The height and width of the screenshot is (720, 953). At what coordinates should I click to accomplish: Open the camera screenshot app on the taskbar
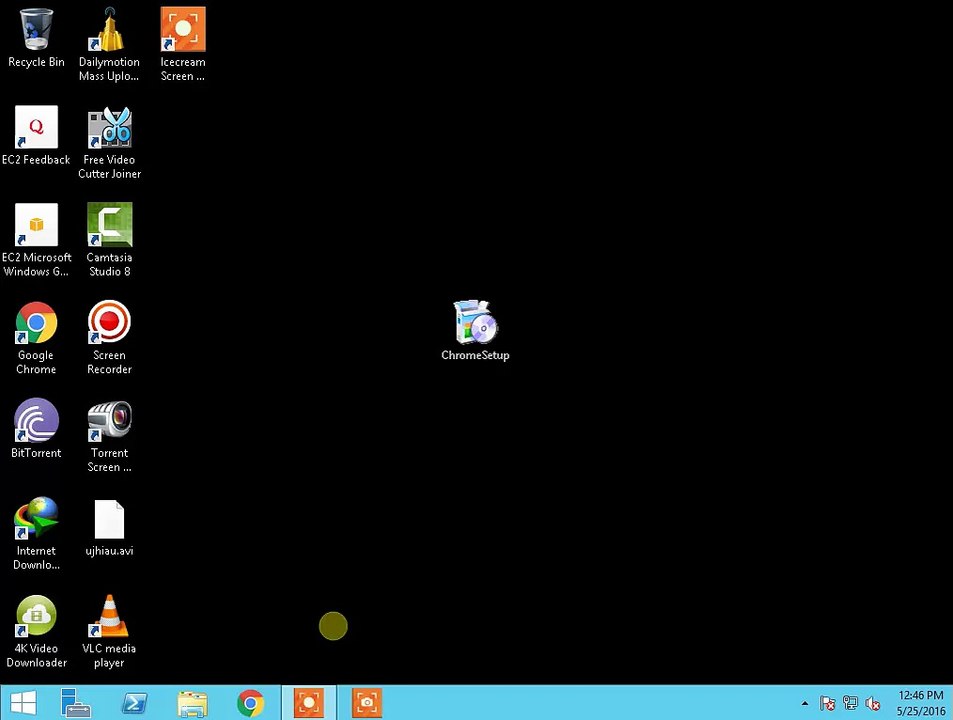367,703
